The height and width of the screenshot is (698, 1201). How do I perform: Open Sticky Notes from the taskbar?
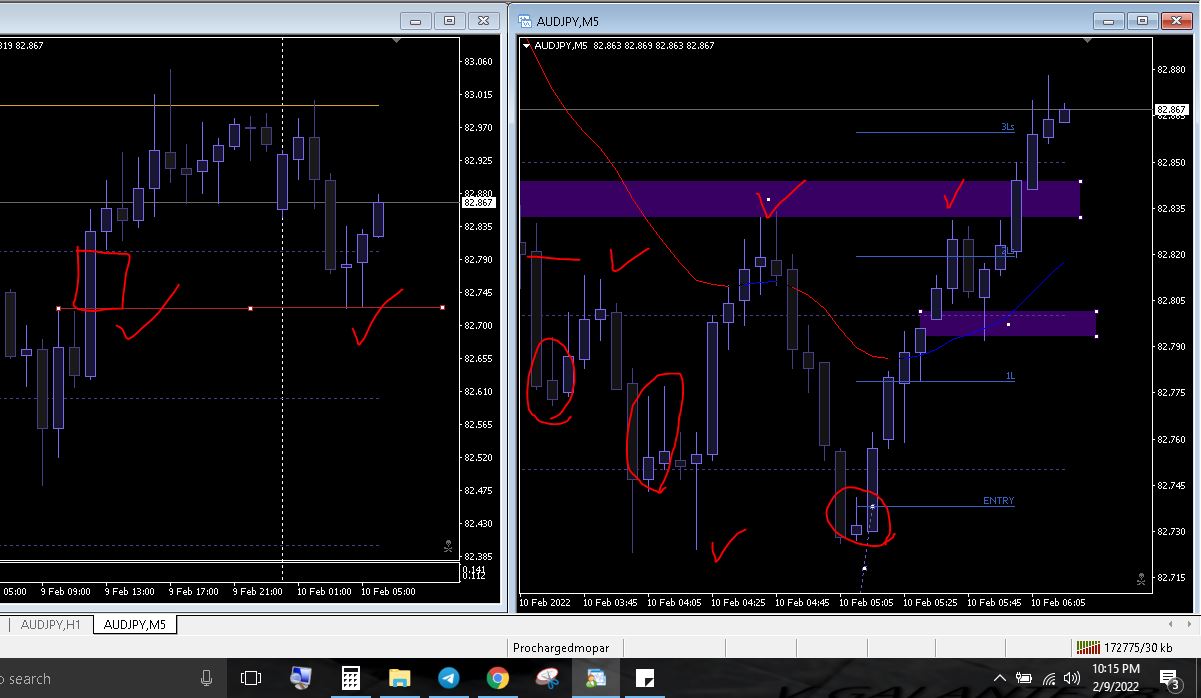(x=645, y=679)
